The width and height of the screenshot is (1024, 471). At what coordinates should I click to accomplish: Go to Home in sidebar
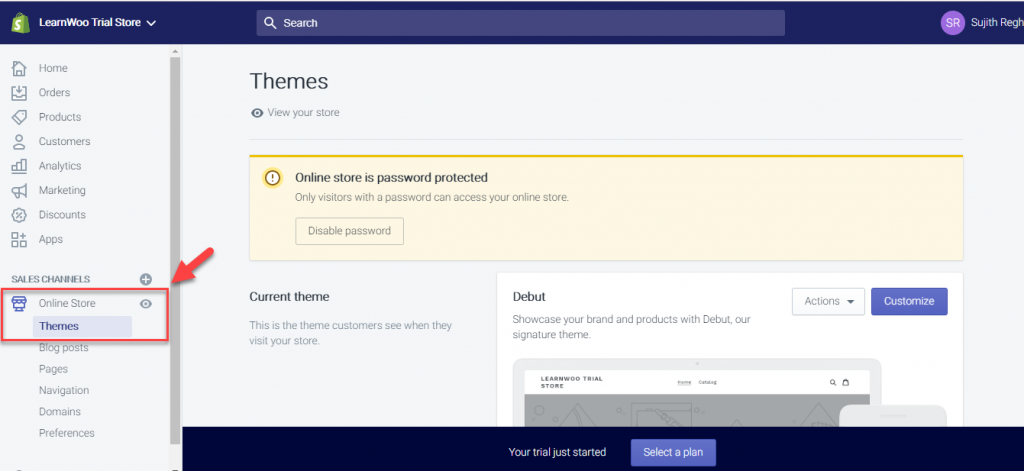click(53, 68)
